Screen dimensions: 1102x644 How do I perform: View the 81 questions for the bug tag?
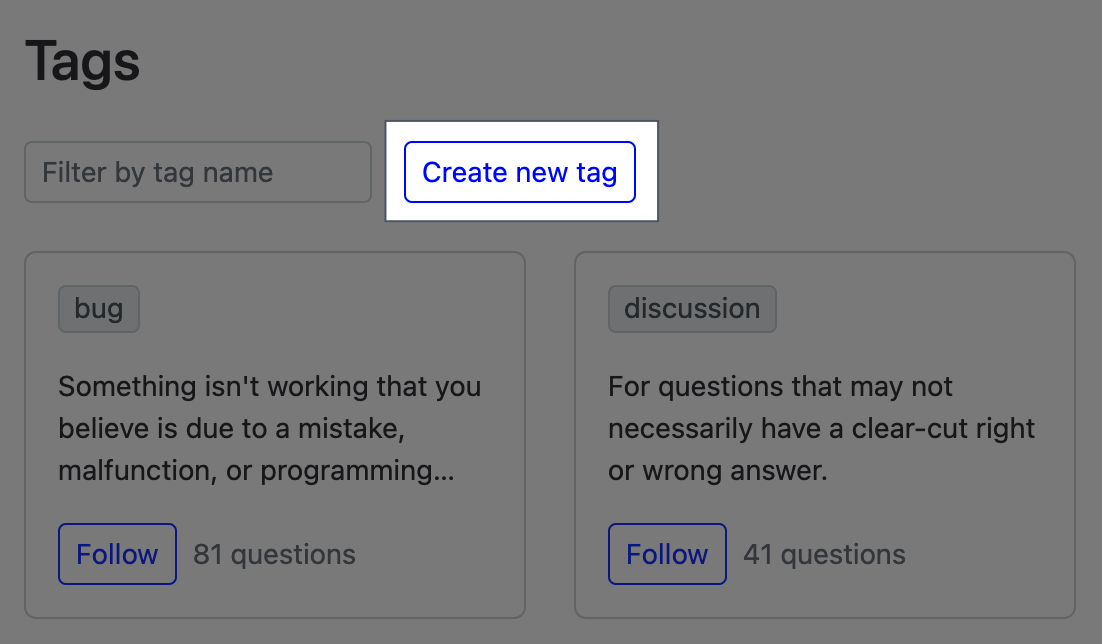(x=274, y=554)
